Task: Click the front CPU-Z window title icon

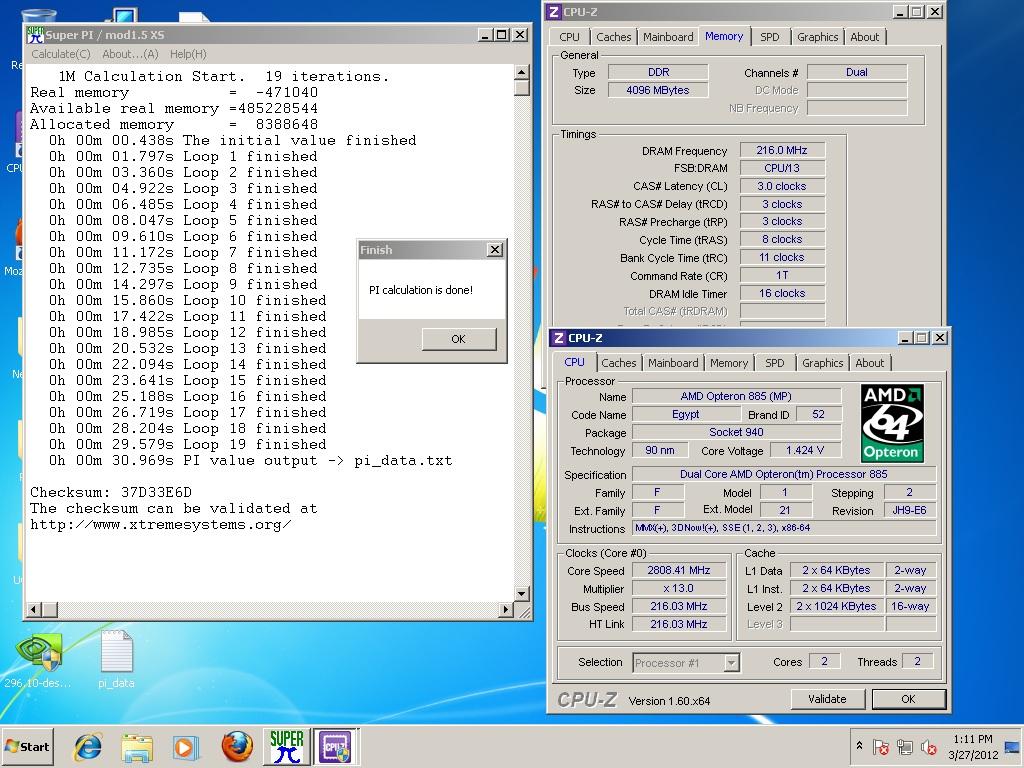Action: pos(558,338)
